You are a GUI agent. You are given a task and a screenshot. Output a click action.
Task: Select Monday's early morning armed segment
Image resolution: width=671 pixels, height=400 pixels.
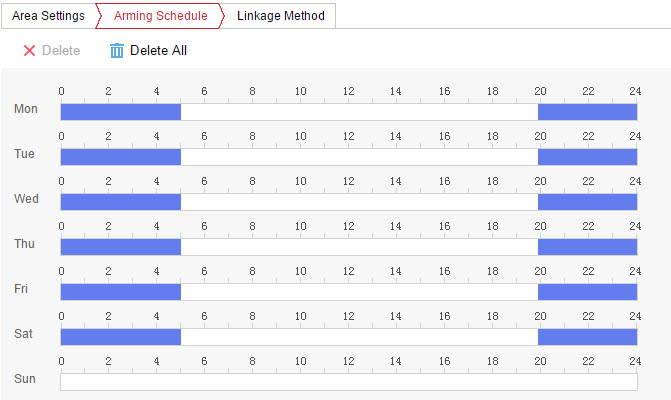120,111
